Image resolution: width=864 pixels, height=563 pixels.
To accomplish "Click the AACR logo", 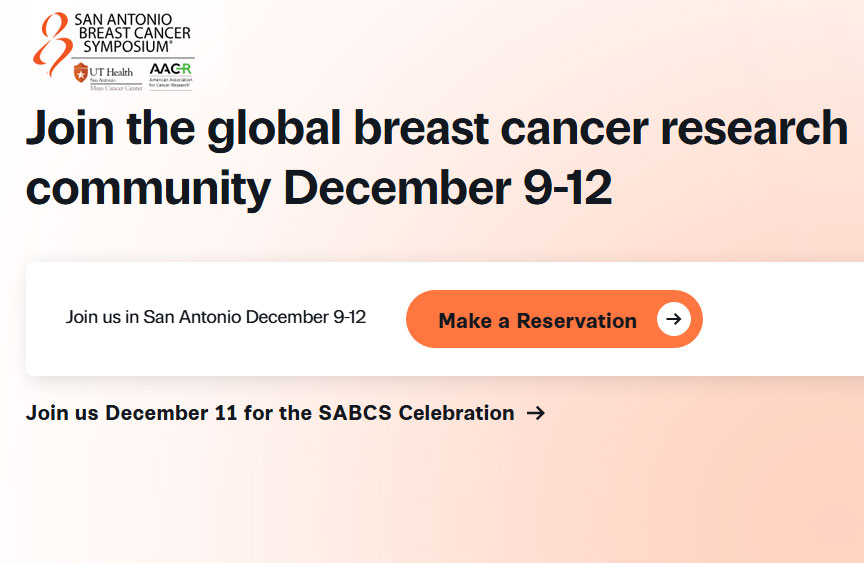I will pyautogui.click(x=169, y=68).
